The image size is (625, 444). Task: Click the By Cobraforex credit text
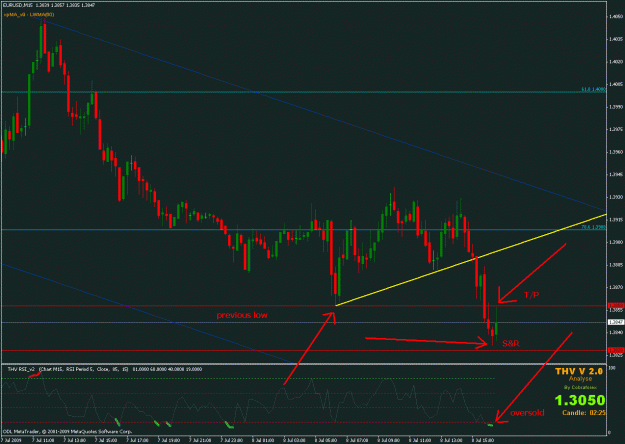point(580,387)
